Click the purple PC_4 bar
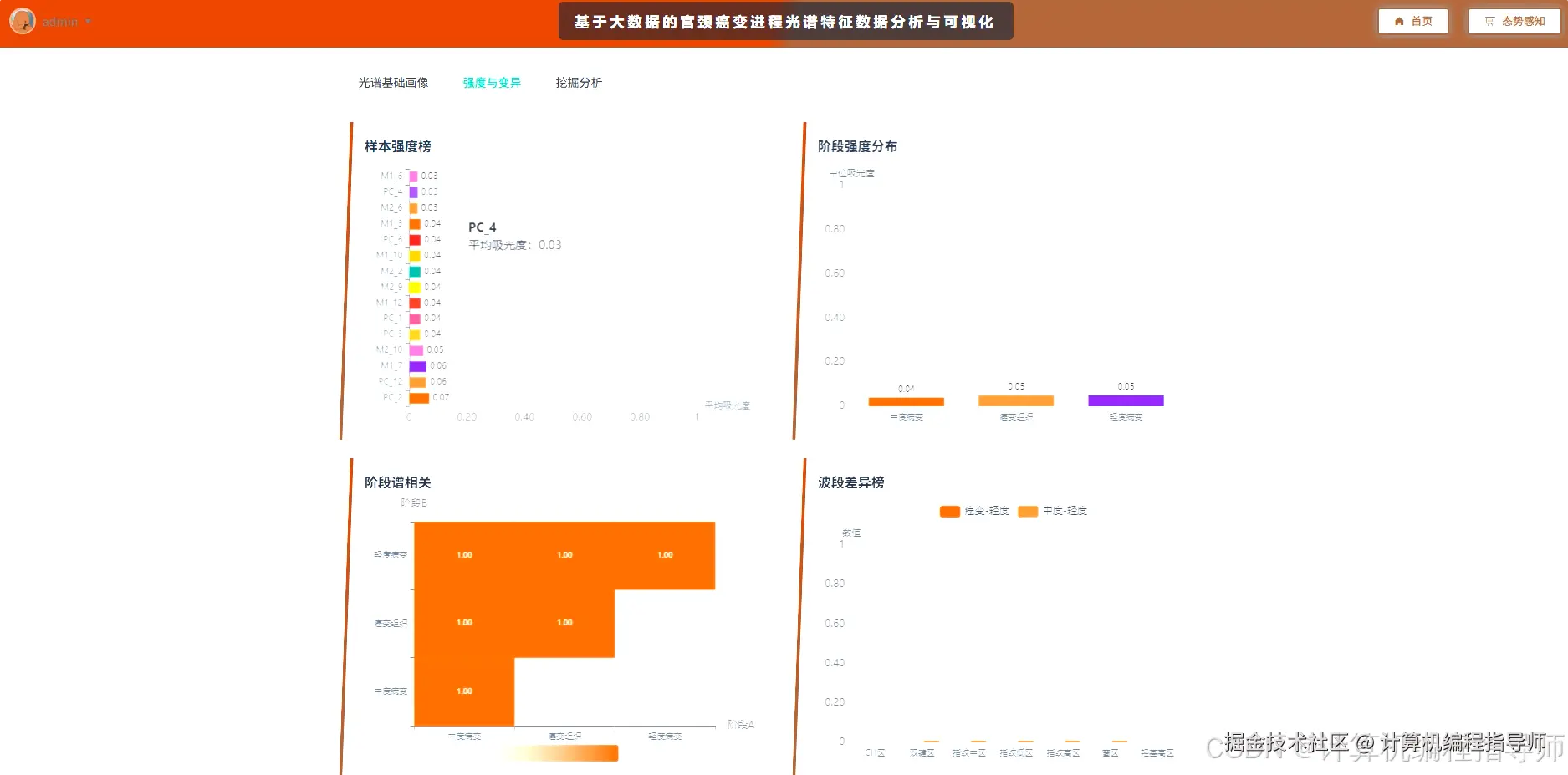 (413, 192)
